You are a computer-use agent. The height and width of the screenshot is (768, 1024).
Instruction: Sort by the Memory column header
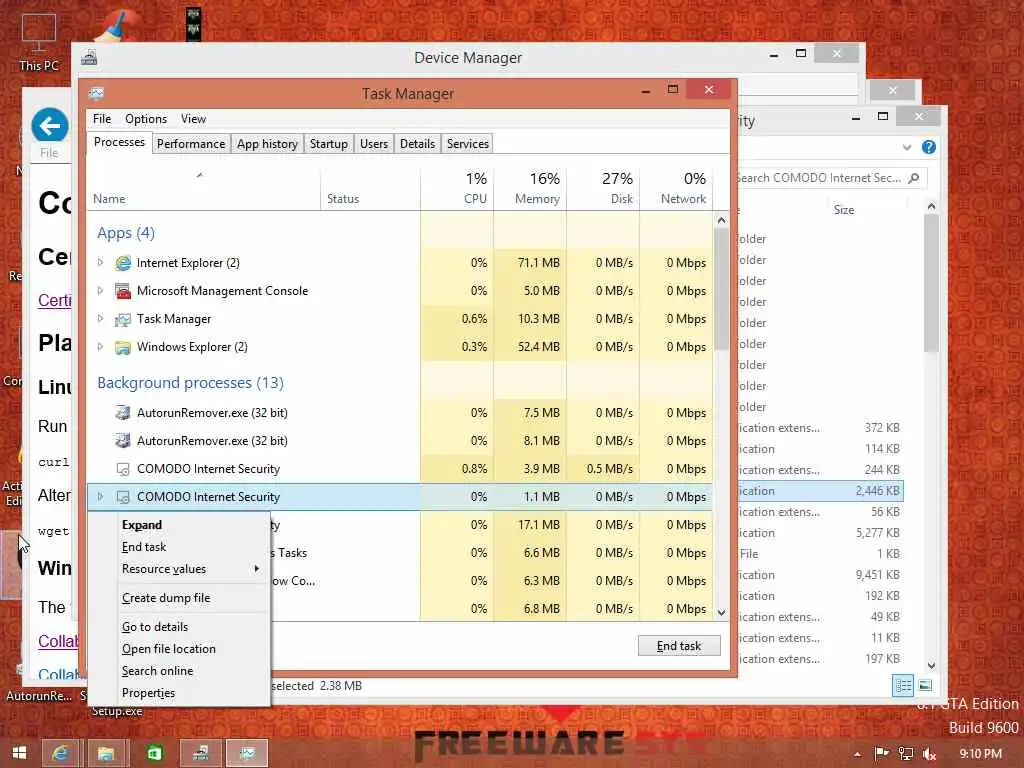[x=530, y=190]
